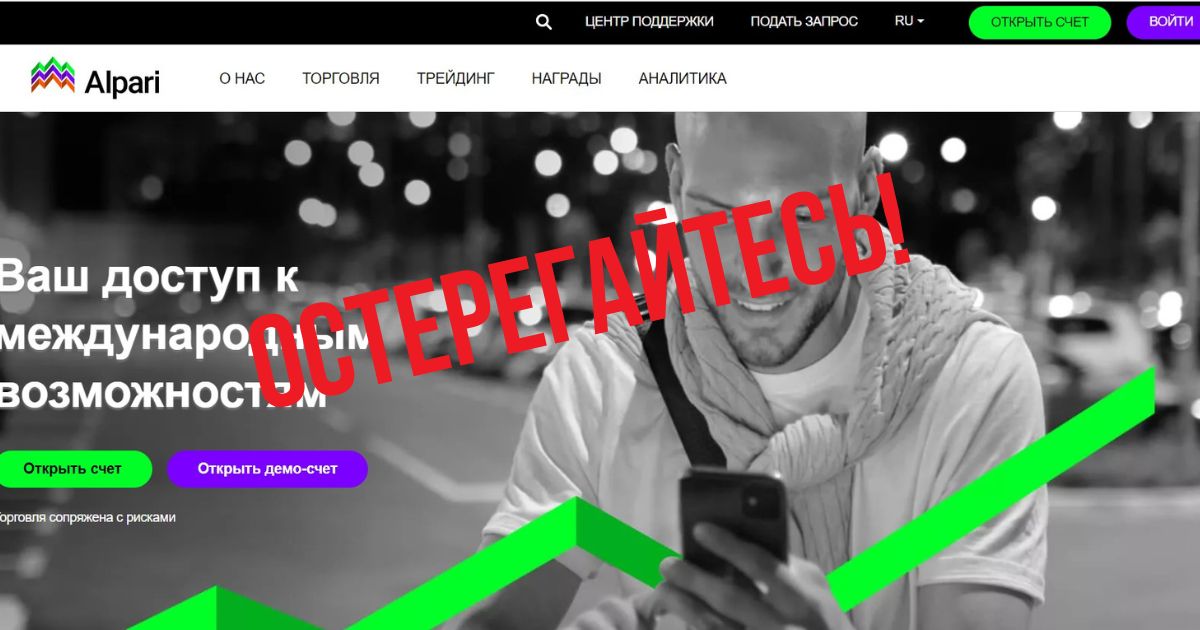Select the ТРЕЙДИНГ menu item

[456, 78]
